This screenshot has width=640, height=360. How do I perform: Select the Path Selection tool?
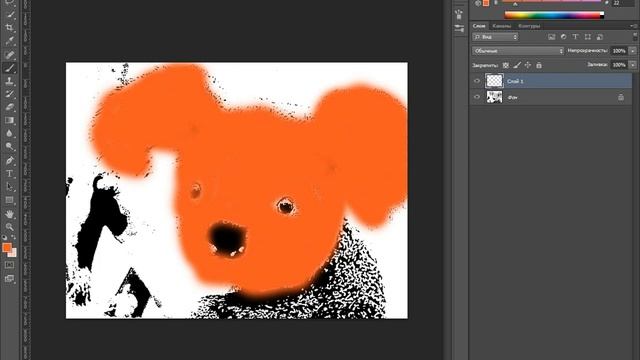(x=10, y=187)
